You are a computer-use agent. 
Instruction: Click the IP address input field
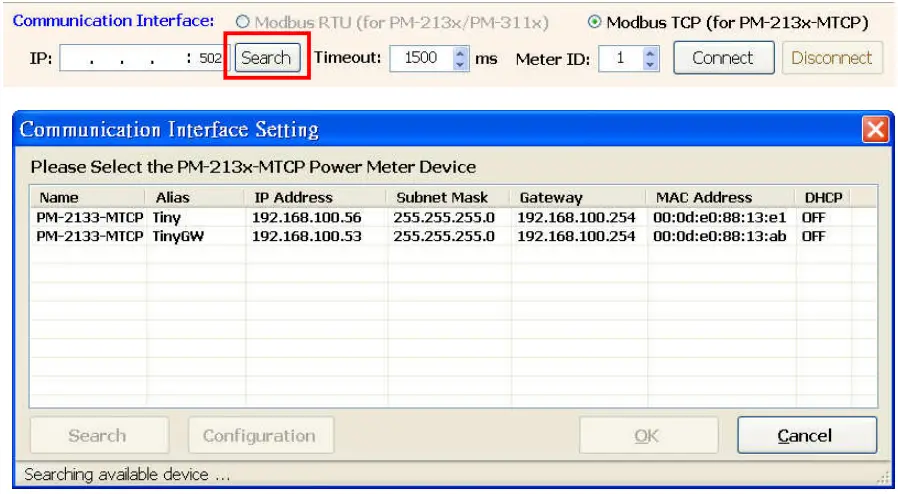point(144,58)
